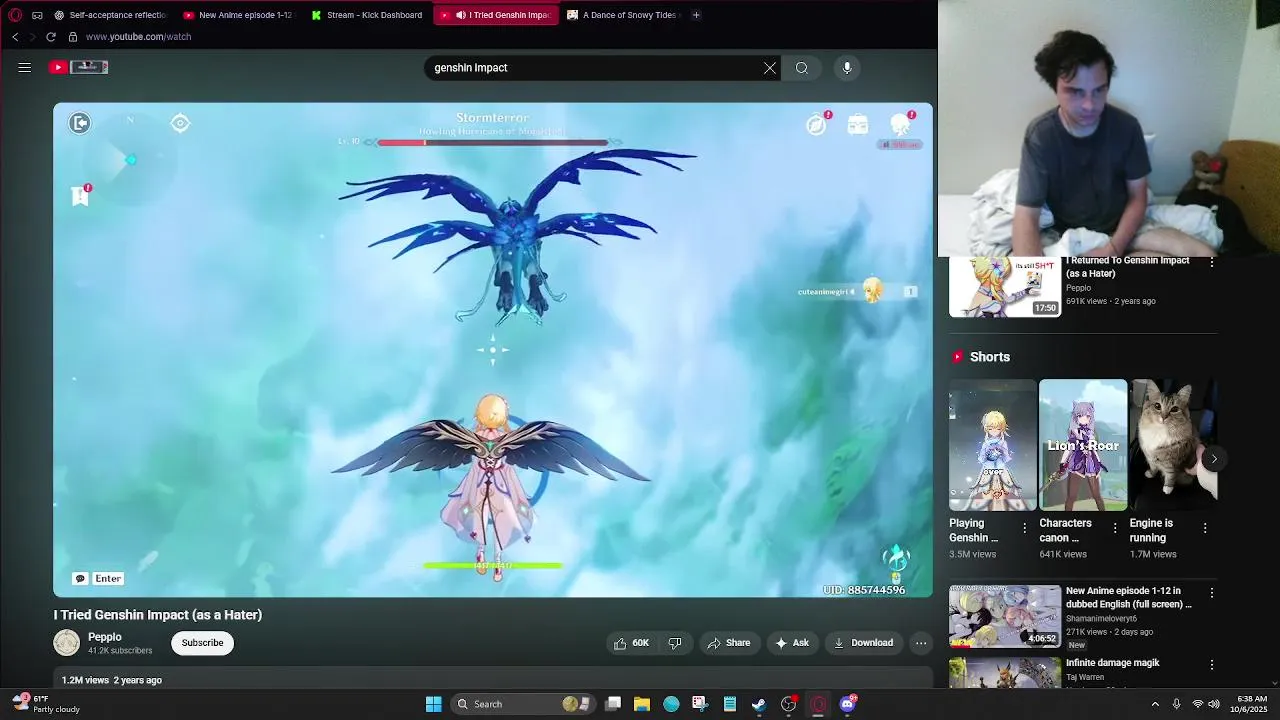The height and width of the screenshot is (720, 1280).
Task: Start voice search with microphone
Action: click(x=847, y=68)
